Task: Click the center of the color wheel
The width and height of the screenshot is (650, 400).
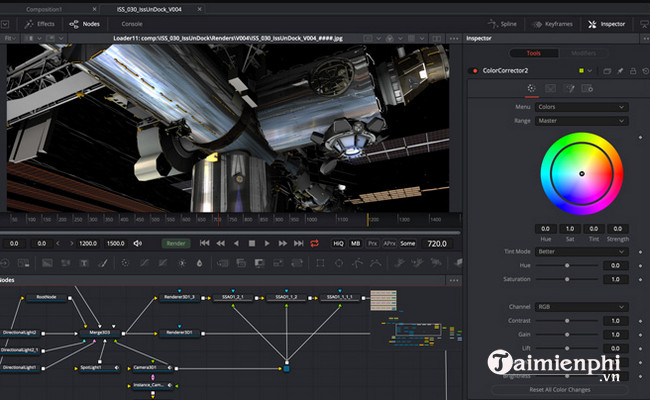Action: [581, 173]
